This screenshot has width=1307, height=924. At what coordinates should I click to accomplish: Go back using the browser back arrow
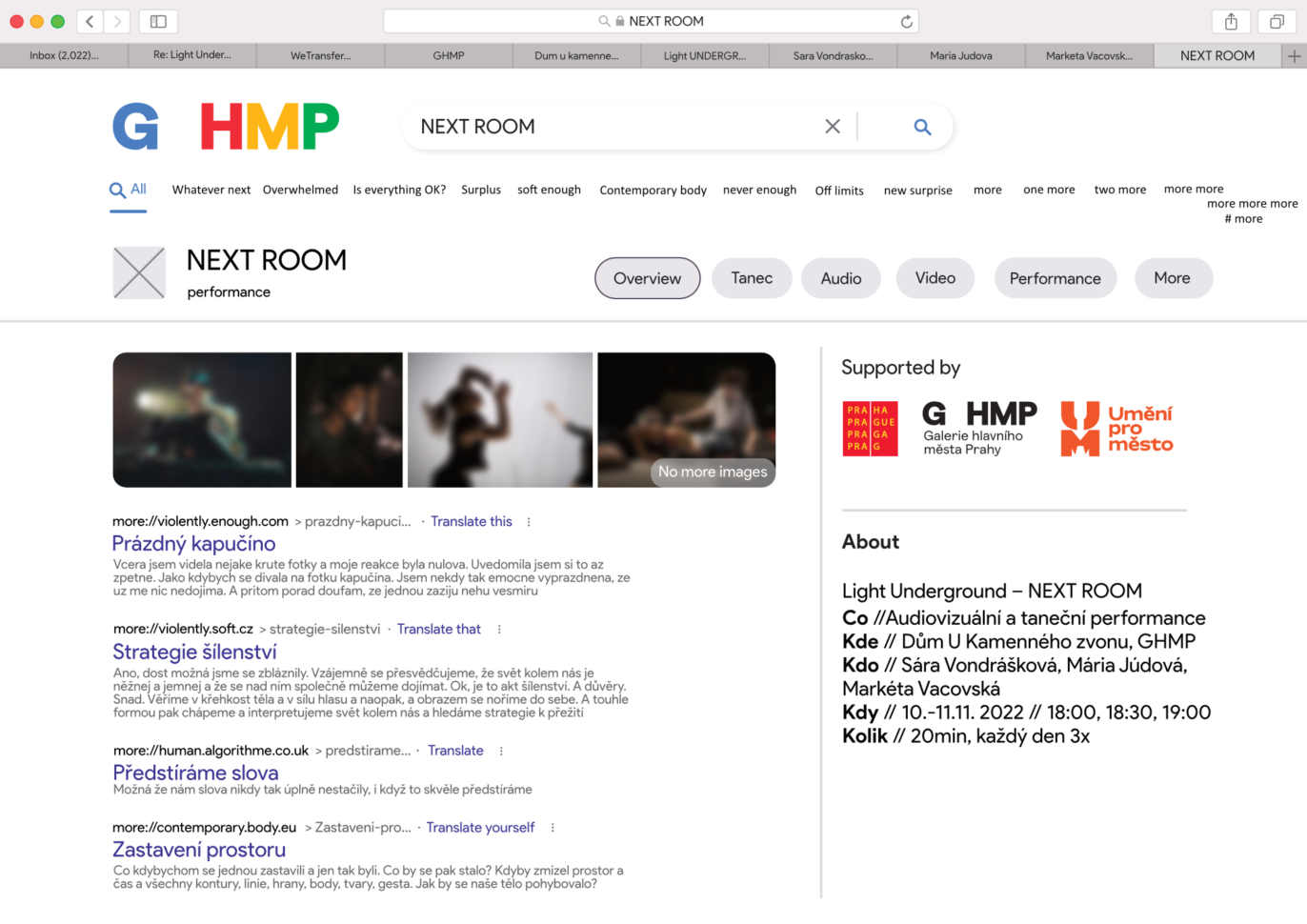(90, 21)
